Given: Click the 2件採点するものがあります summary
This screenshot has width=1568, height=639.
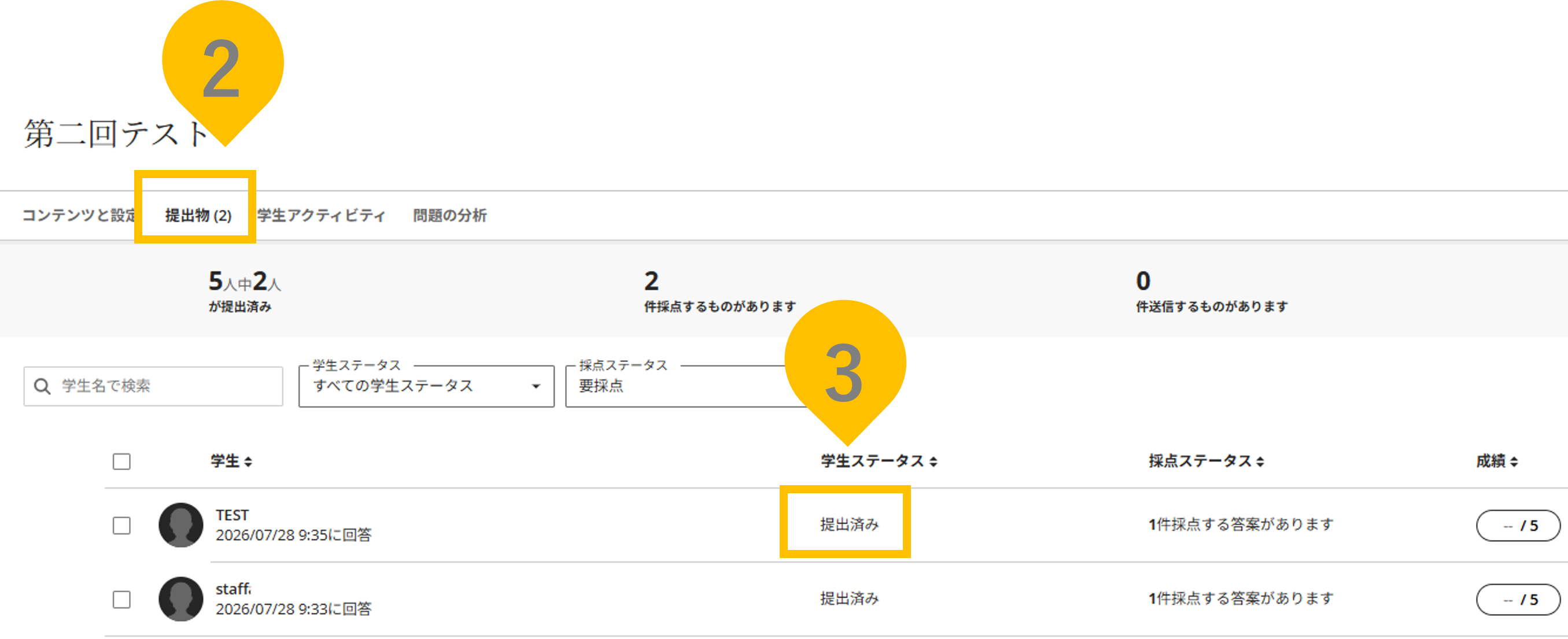Looking at the screenshot, I should click(720, 291).
